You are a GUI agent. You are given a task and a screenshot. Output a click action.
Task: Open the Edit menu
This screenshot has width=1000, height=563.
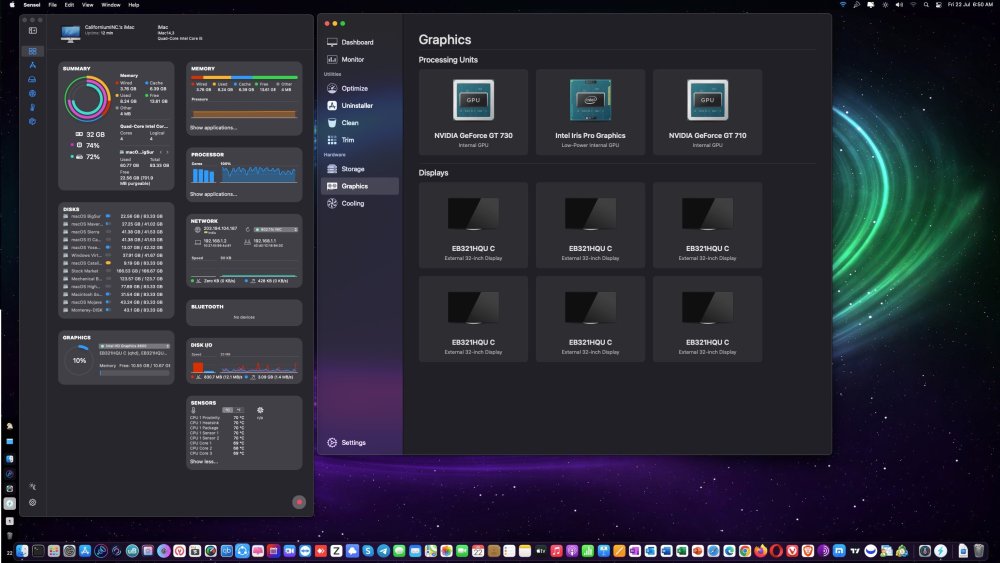[69, 4]
